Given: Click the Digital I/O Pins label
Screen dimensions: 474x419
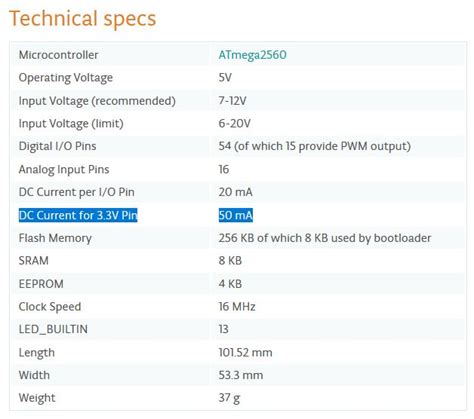Looking at the screenshot, I should pyautogui.click(x=57, y=146).
